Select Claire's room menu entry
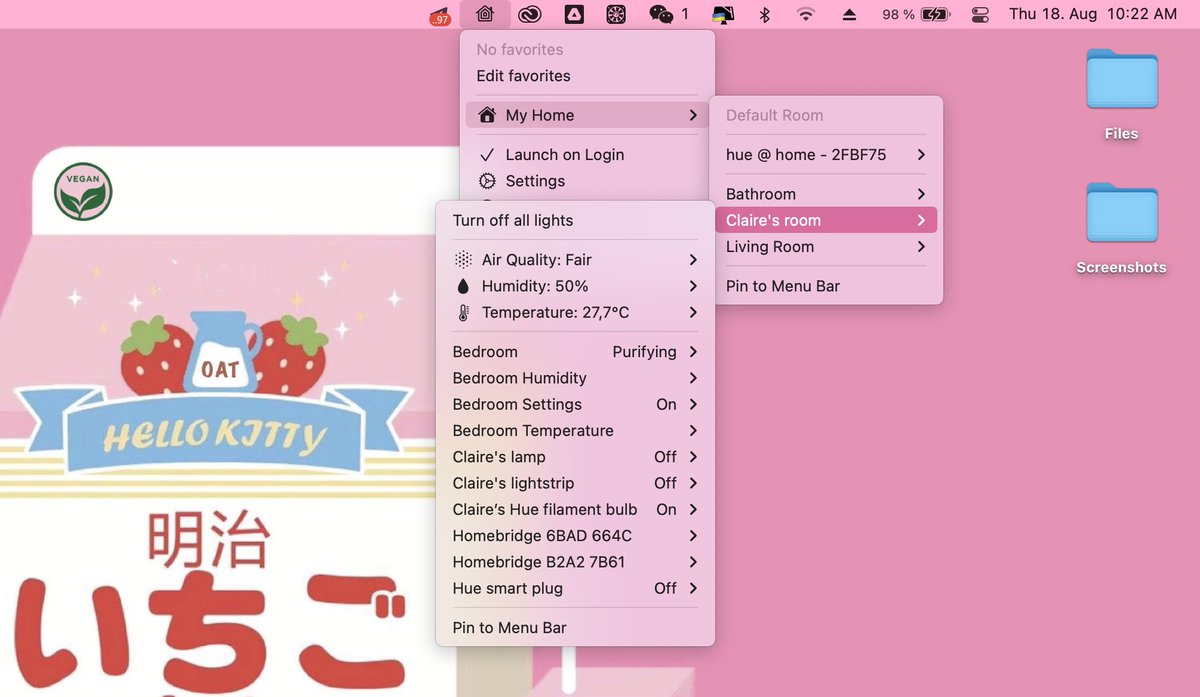 (826, 220)
